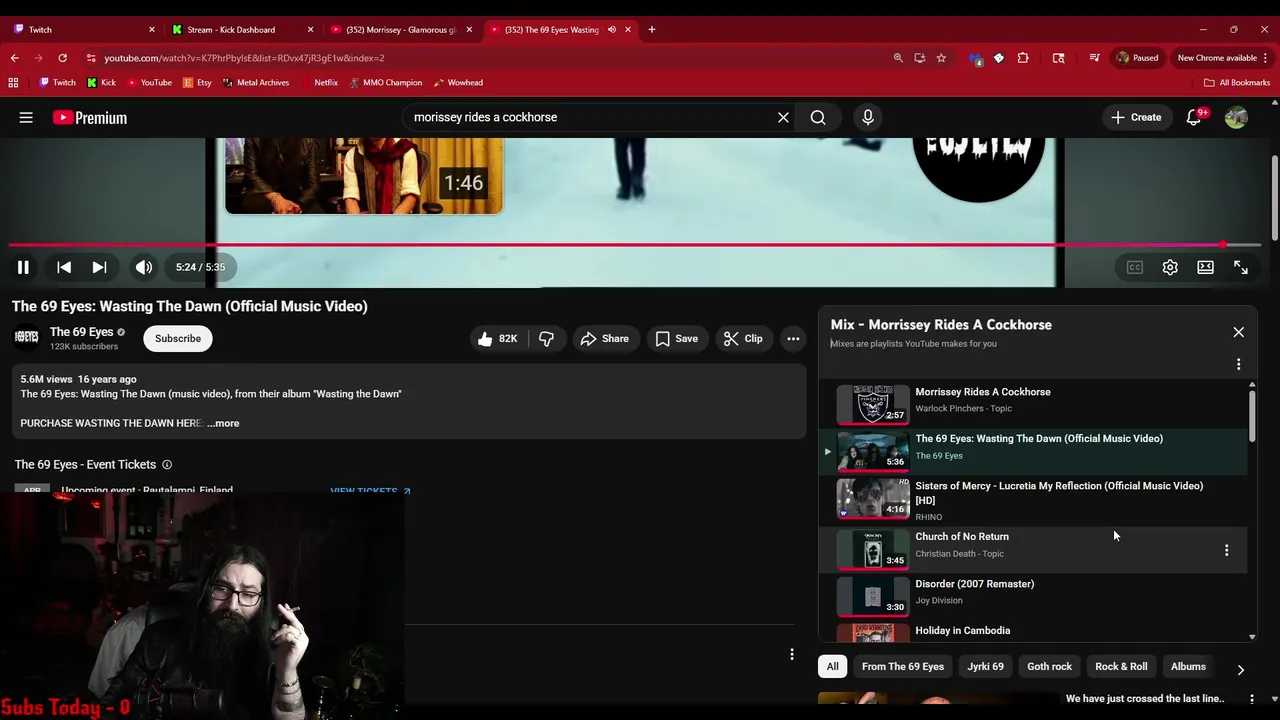Open more actions under video
This screenshot has width=1280, height=720.
(793, 339)
